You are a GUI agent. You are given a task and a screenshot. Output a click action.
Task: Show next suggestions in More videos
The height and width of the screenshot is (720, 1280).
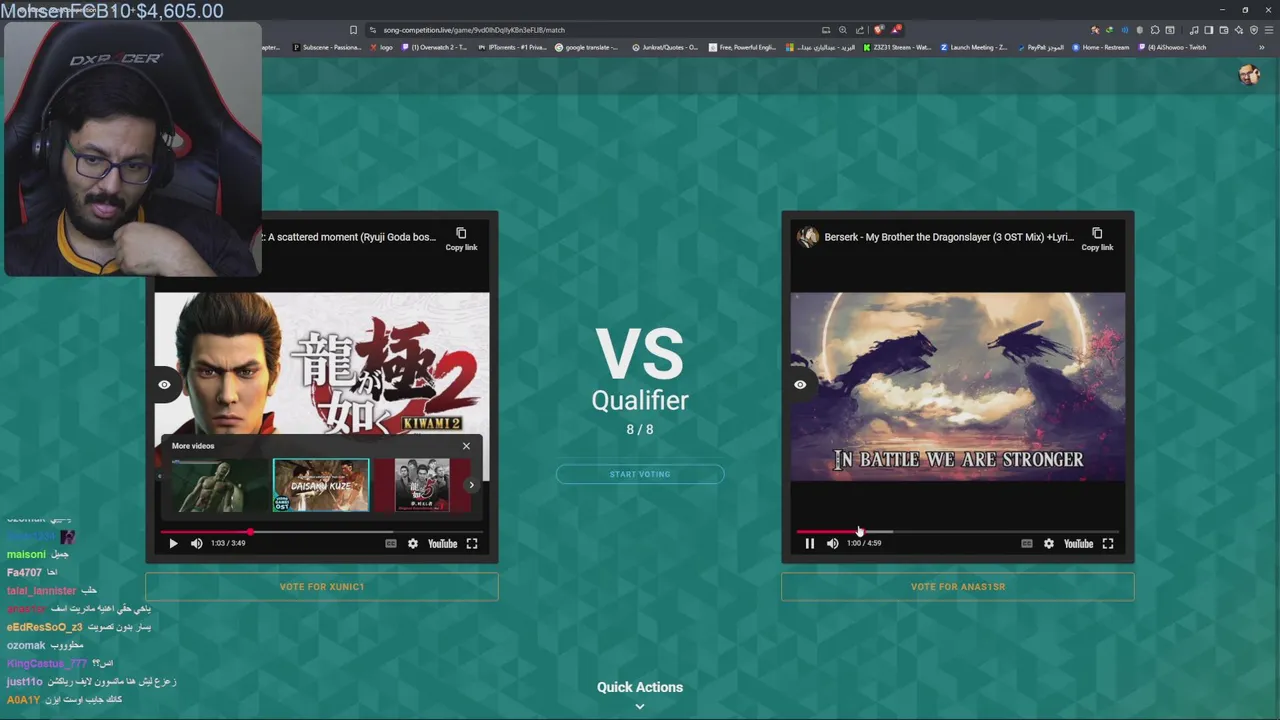click(x=472, y=485)
